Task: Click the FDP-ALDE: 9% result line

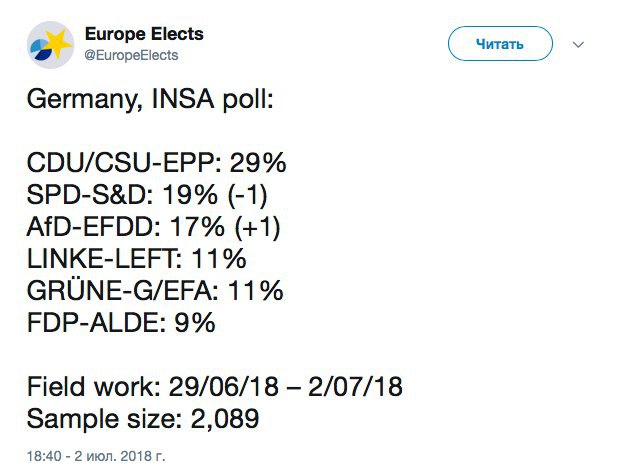Action: point(121,323)
